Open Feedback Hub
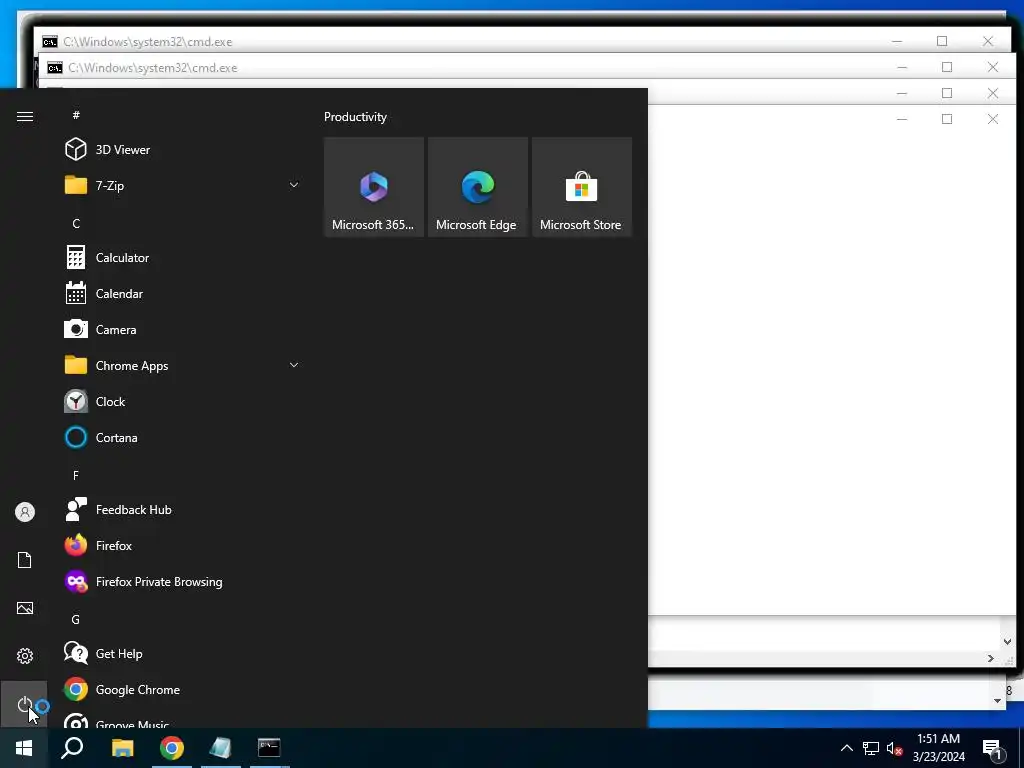This screenshot has width=1024, height=768. click(x=183, y=509)
